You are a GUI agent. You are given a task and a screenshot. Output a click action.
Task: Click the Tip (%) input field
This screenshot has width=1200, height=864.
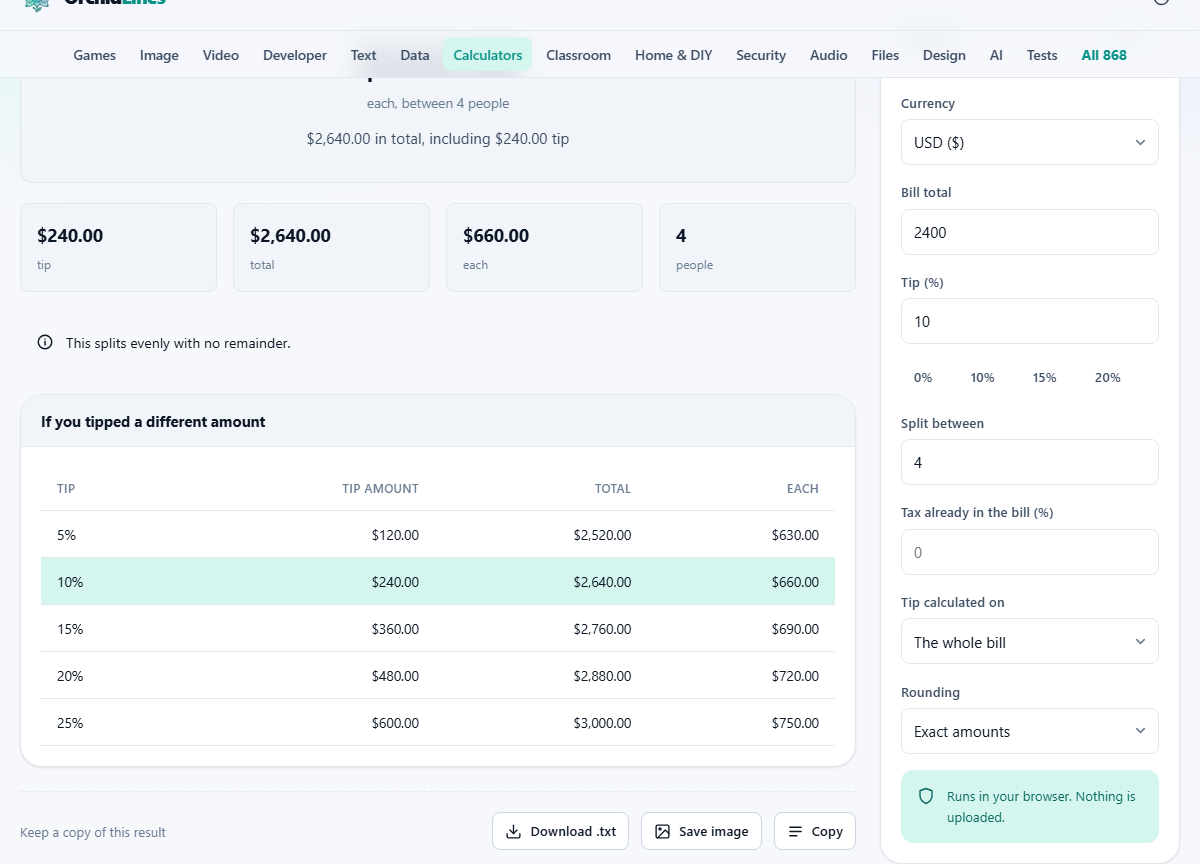coord(1030,321)
